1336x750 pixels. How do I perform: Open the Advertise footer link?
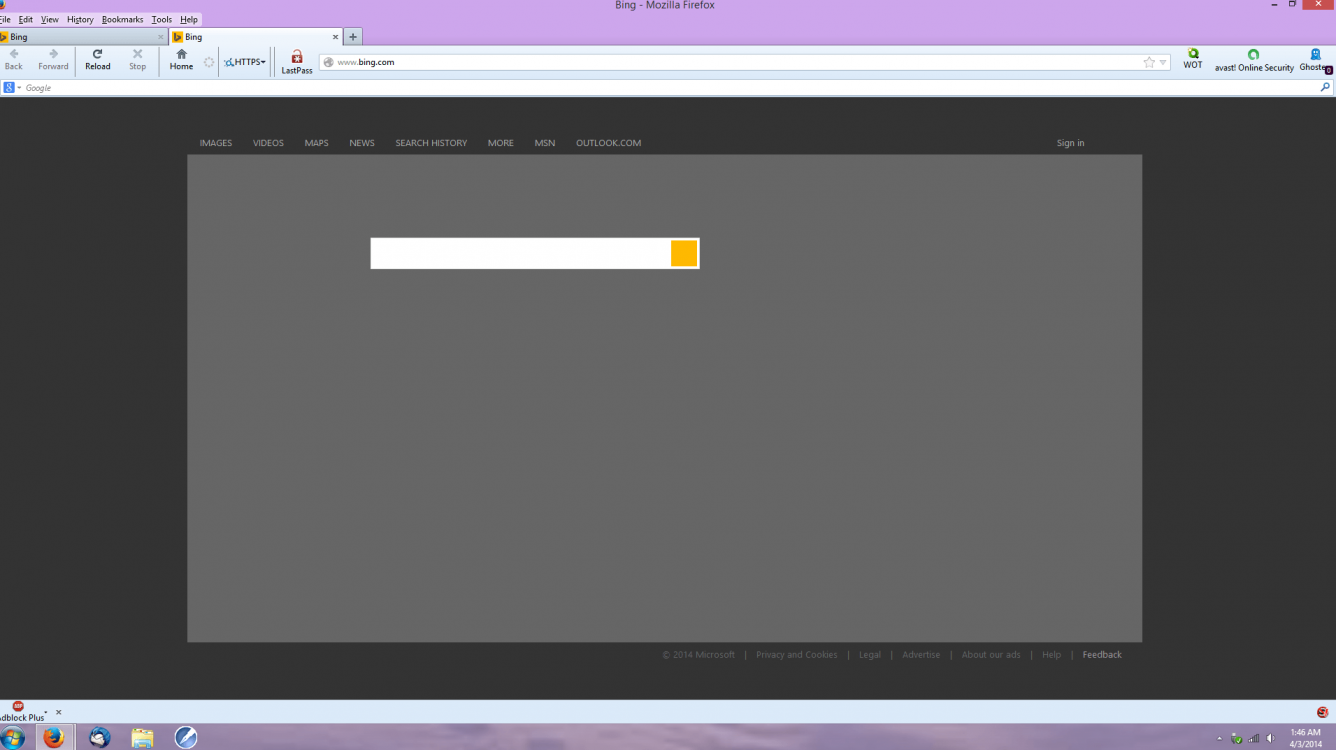(x=921, y=655)
